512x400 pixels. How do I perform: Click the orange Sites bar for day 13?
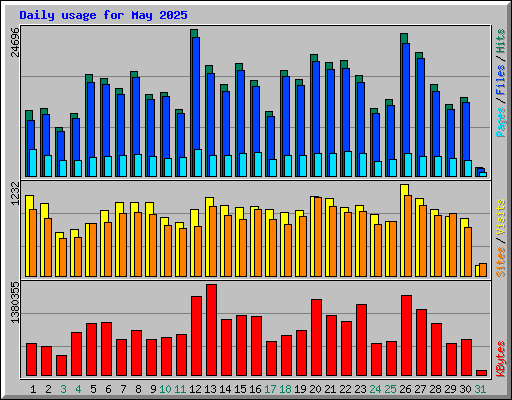click(x=213, y=241)
